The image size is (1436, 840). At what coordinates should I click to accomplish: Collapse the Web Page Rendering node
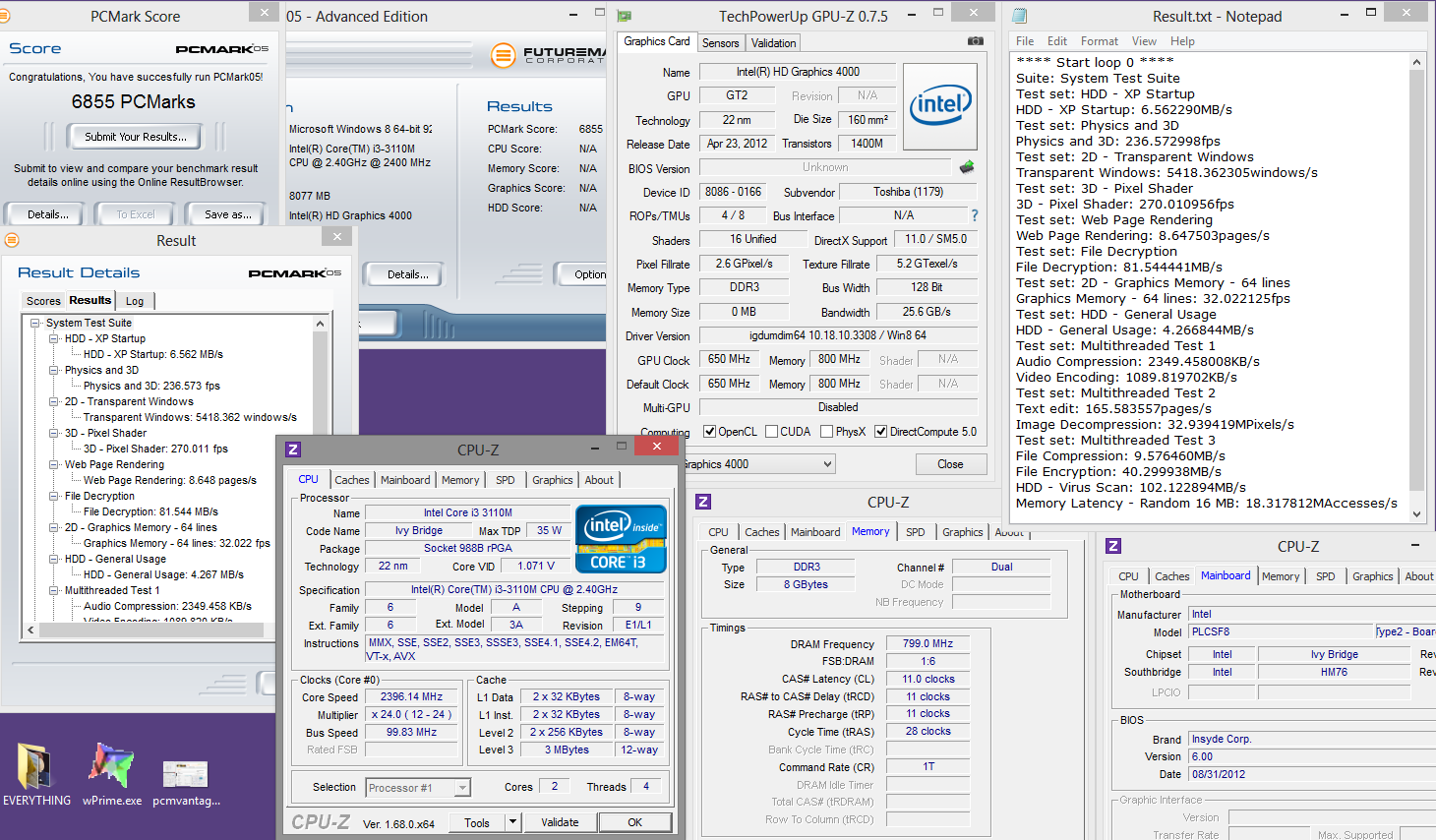click(54, 464)
